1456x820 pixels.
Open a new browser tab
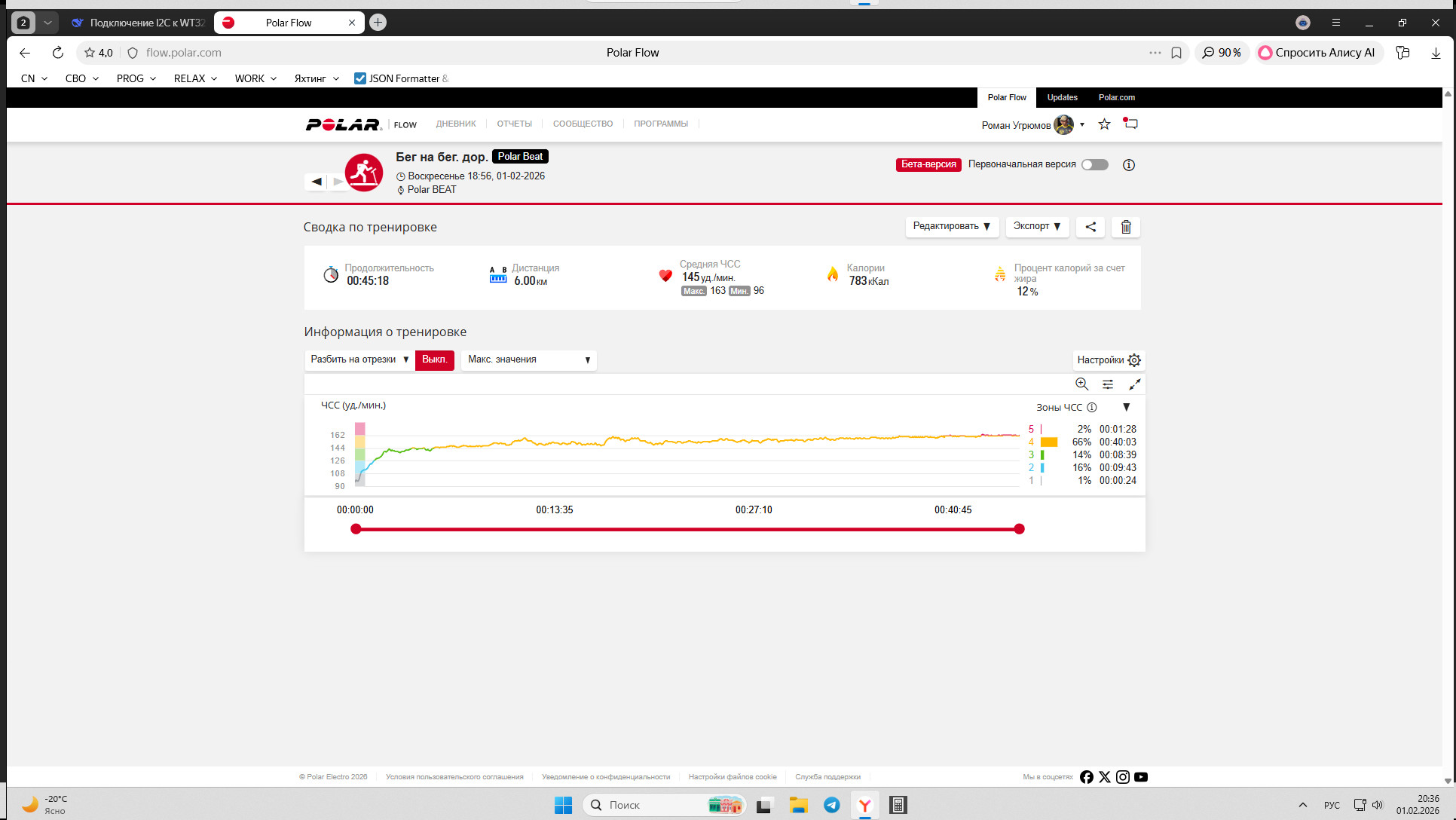click(x=378, y=23)
